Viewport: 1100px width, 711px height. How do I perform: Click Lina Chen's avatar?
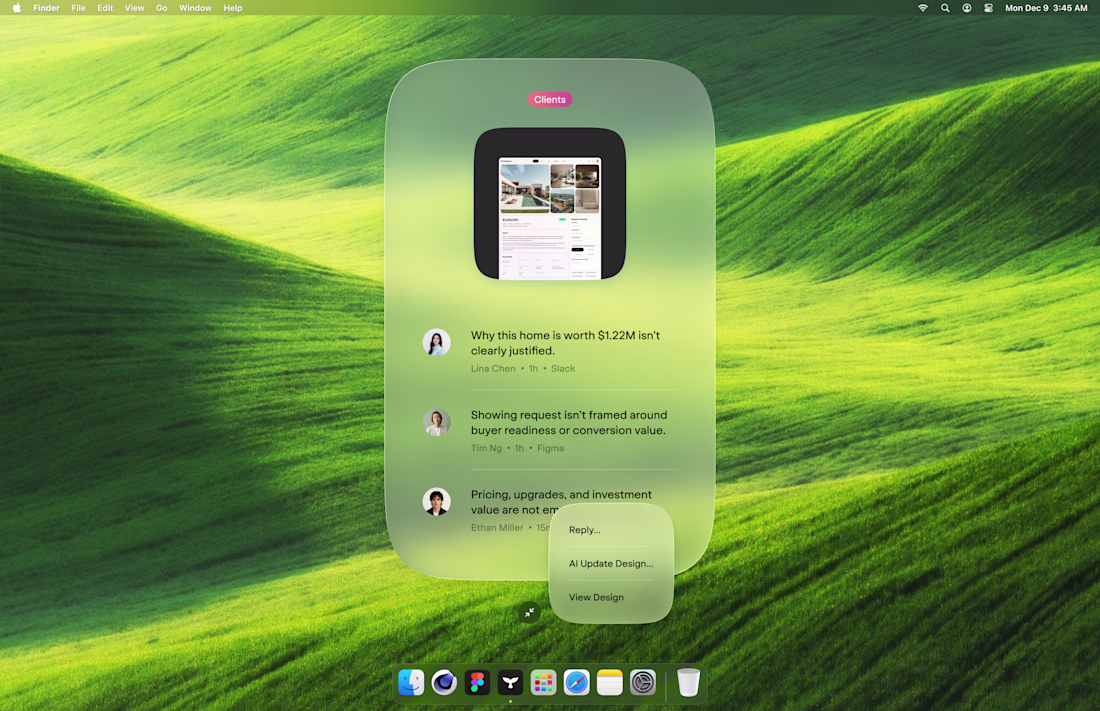[436, 343]
